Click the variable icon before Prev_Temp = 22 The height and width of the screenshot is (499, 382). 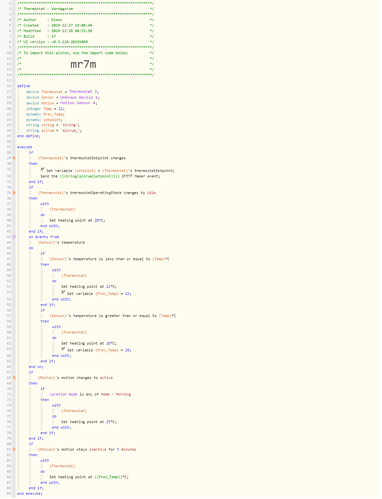pyautogui.click(x=63, y=293)
